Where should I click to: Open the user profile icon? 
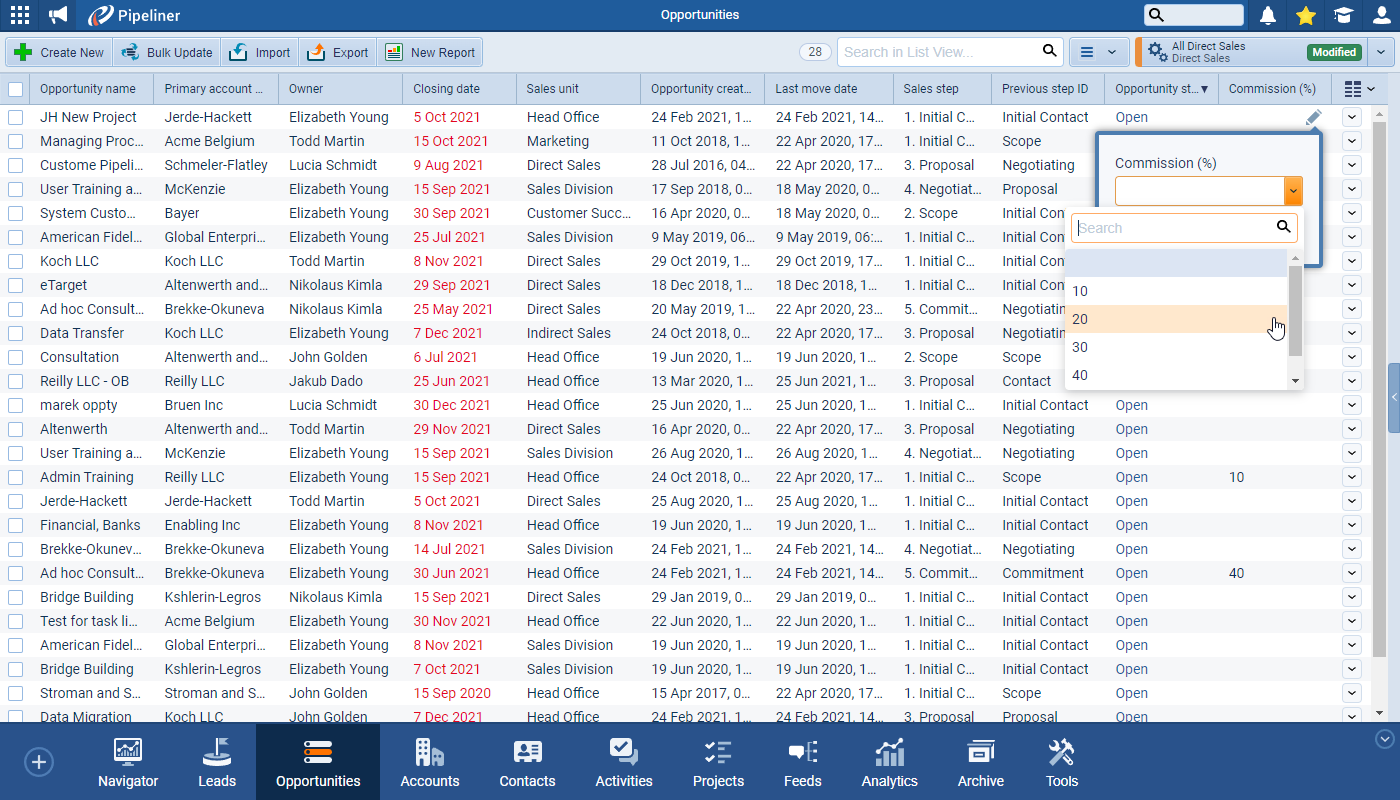1381,15
